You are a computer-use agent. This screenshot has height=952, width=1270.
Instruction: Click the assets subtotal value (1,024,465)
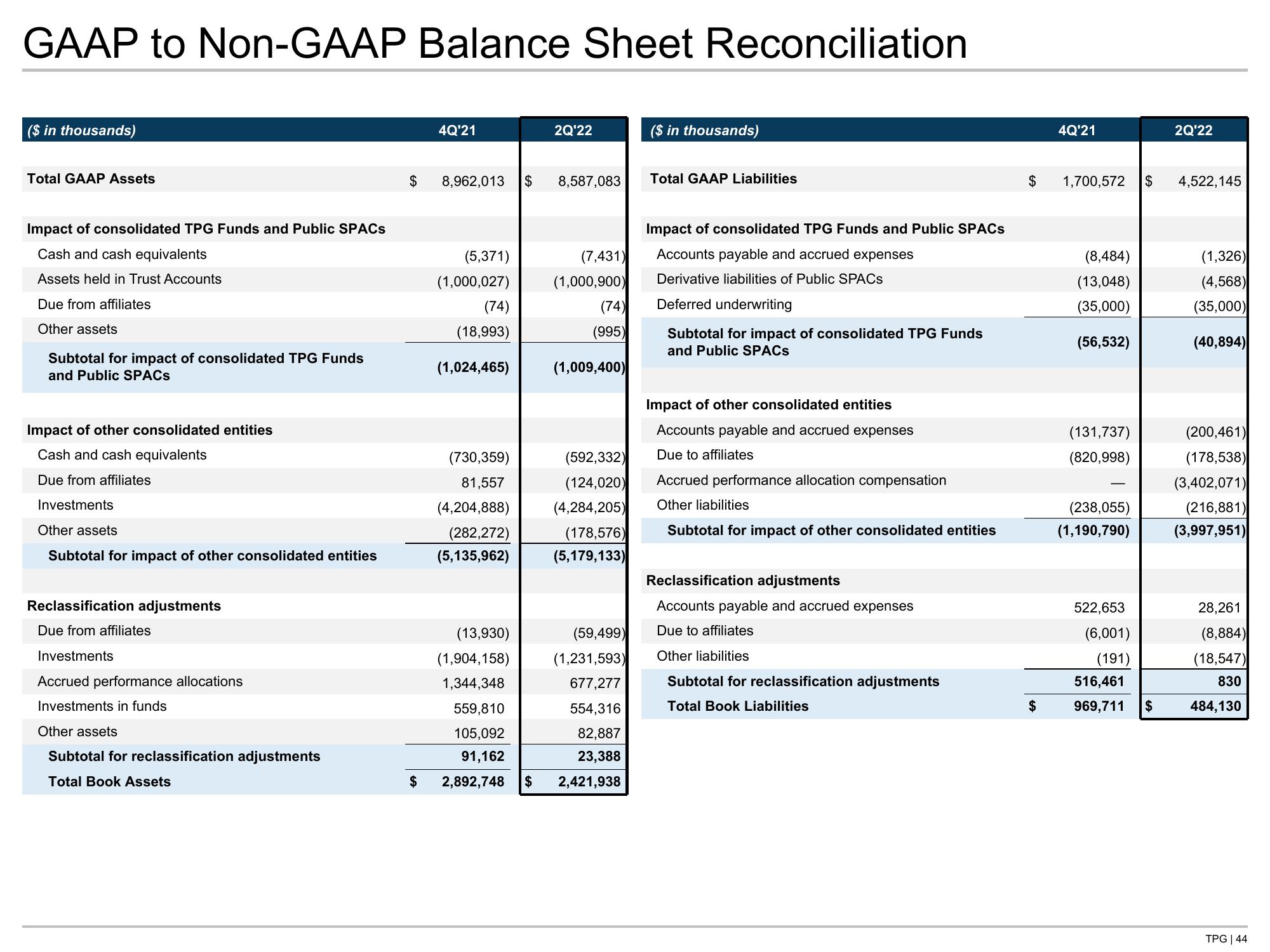pyautogui.click(x=473, y=367)
